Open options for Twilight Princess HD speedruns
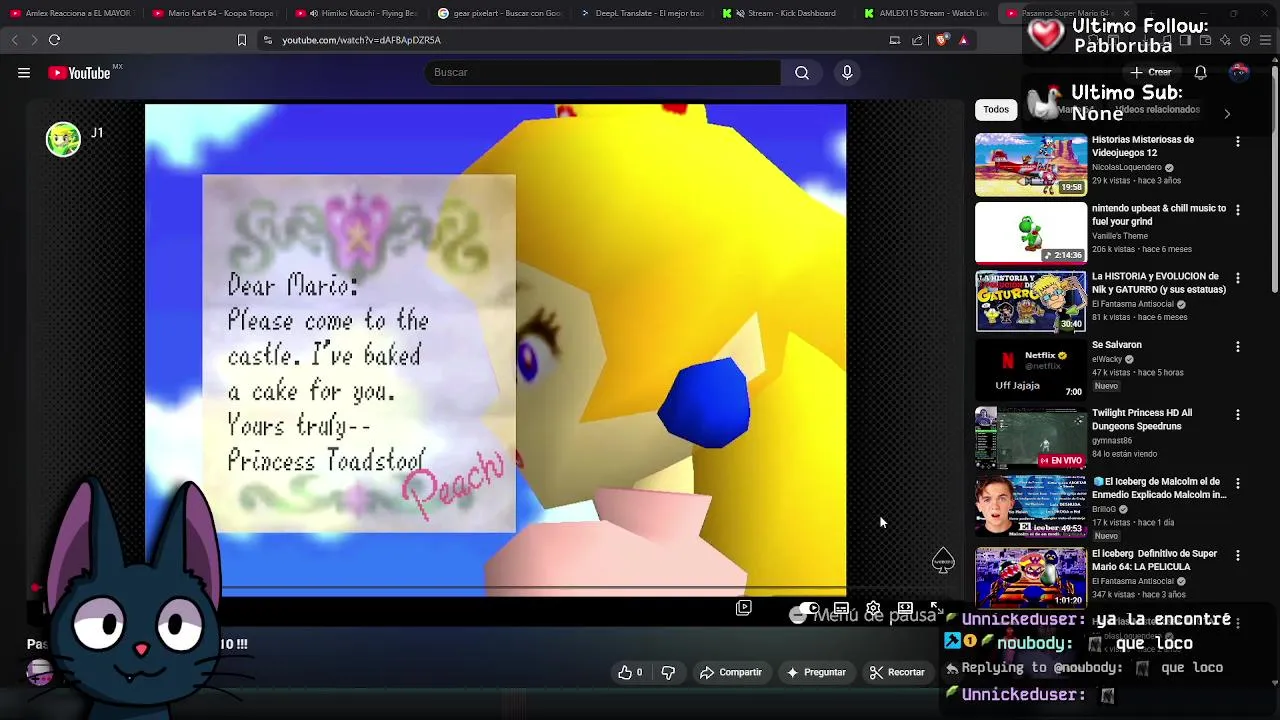 [x=1238, y=414]
